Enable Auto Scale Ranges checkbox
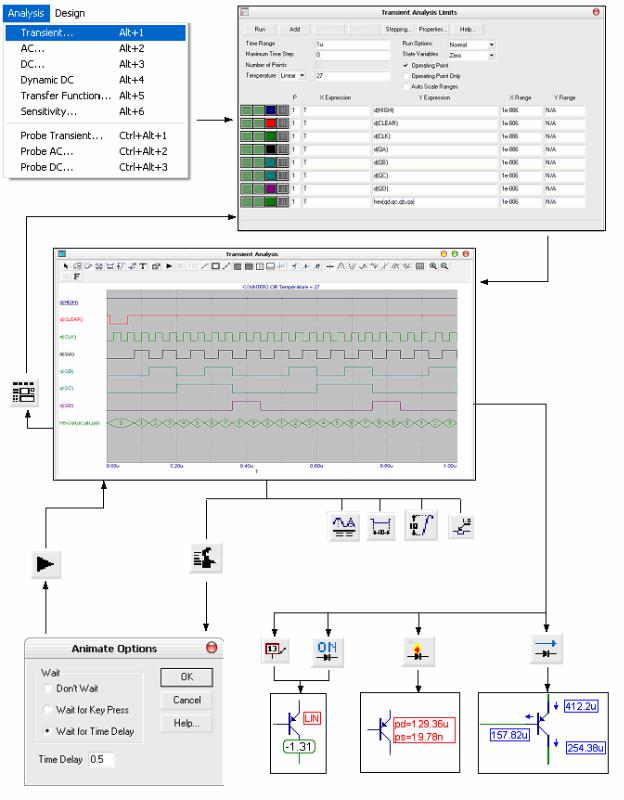The image size is (624, 800). tap(406, 87)
